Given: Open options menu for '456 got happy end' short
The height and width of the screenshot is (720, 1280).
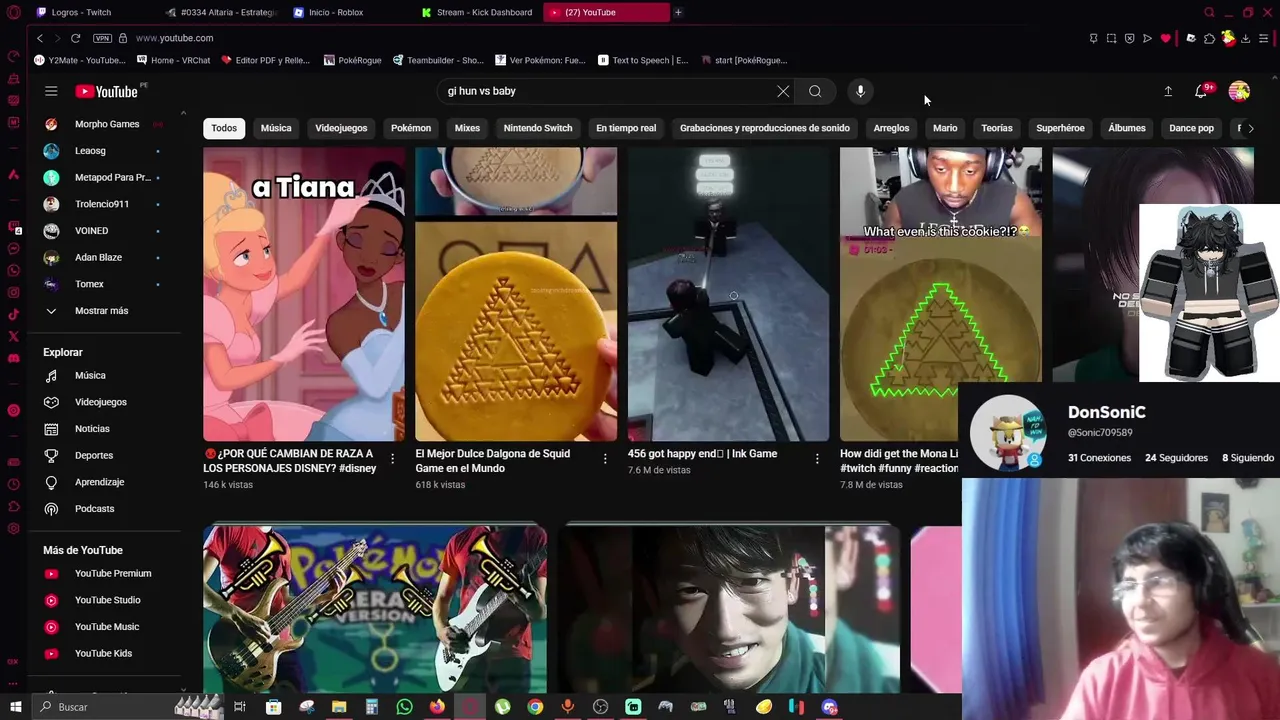Looking at the screenshot, I should (x=817, y=459).
